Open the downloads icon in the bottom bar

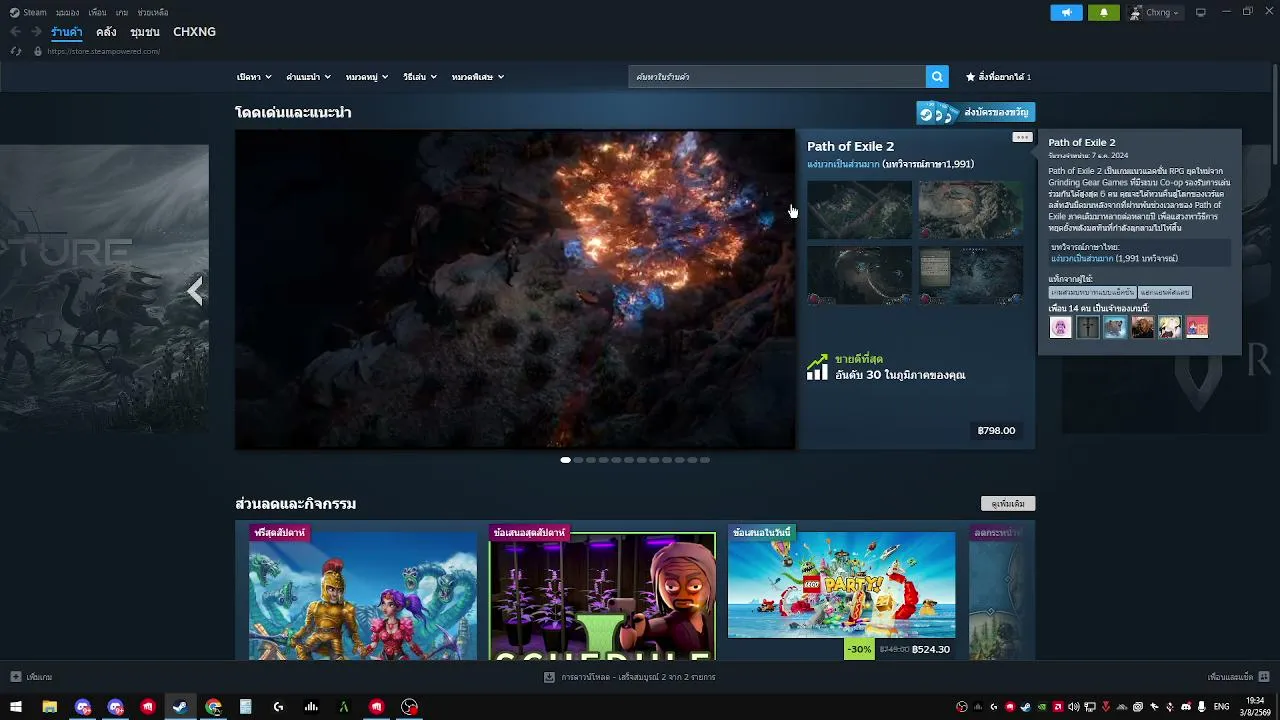point(549,677)
